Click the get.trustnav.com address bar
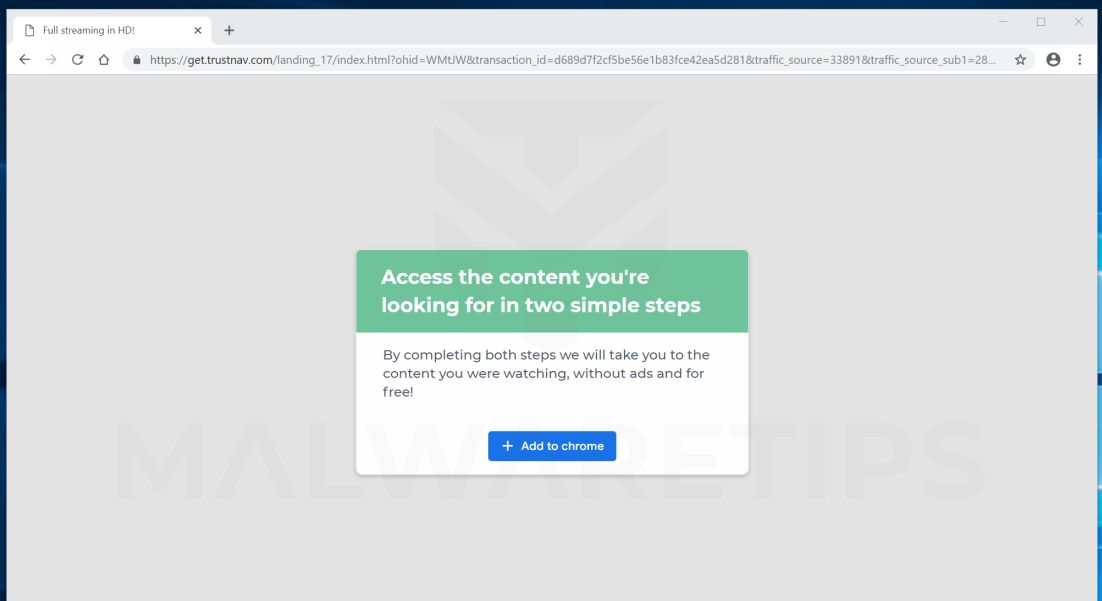The image size is (1102, 601). [x=573, y=60]
